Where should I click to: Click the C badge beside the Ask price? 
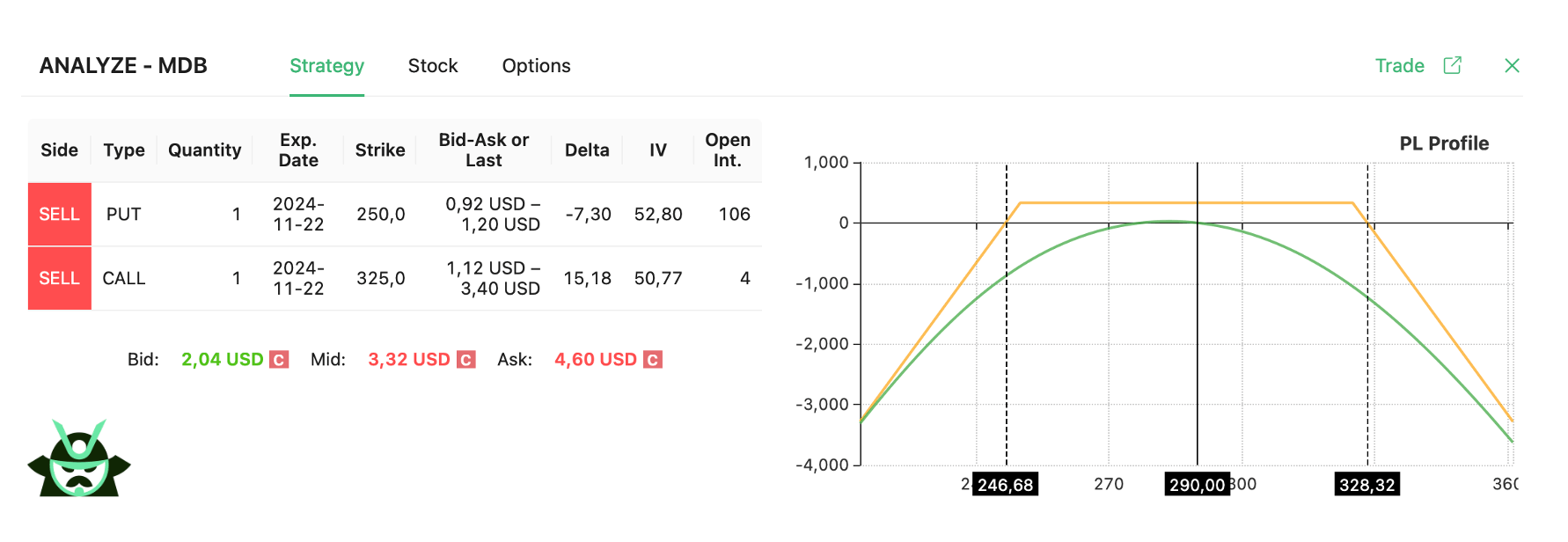[652, 360]
